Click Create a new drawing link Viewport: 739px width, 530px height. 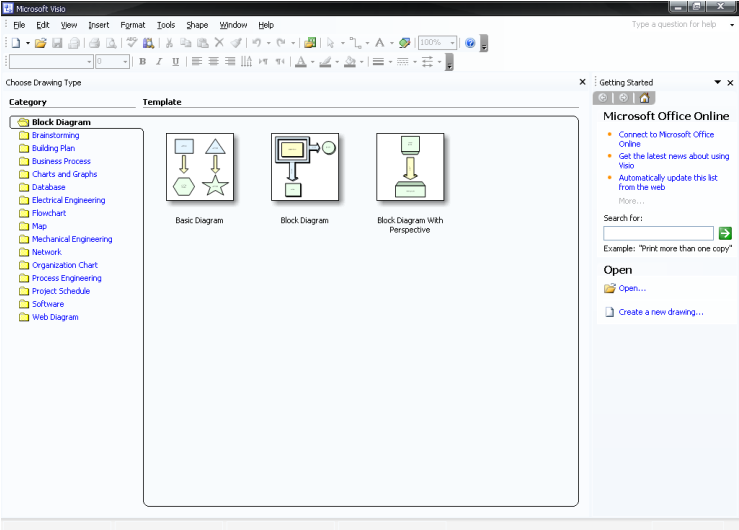point(661,312)
